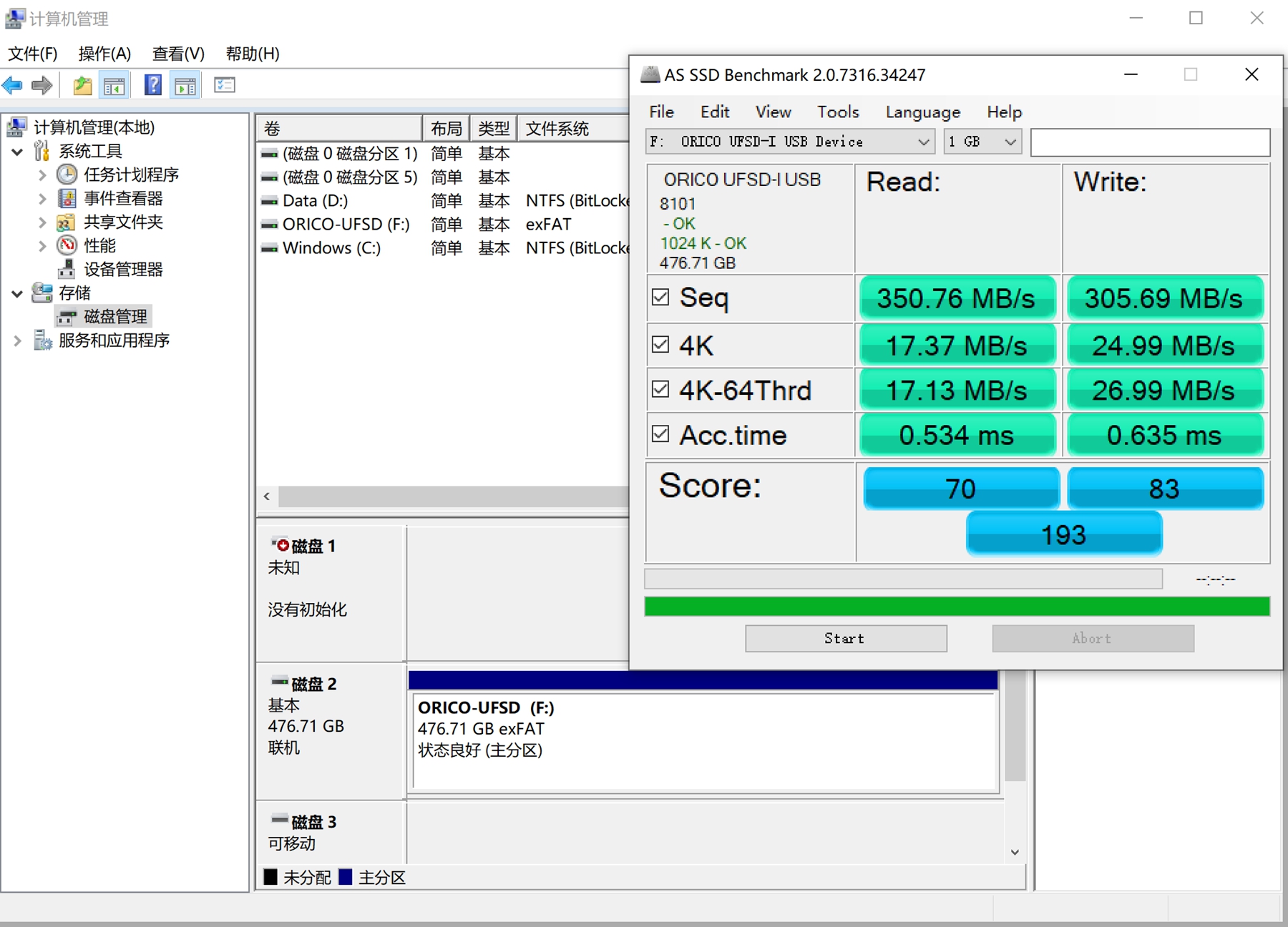The height and width of the screenshot is (927, 1288).
Task: Click the blue help question mark icon
Action: [152, 86]
